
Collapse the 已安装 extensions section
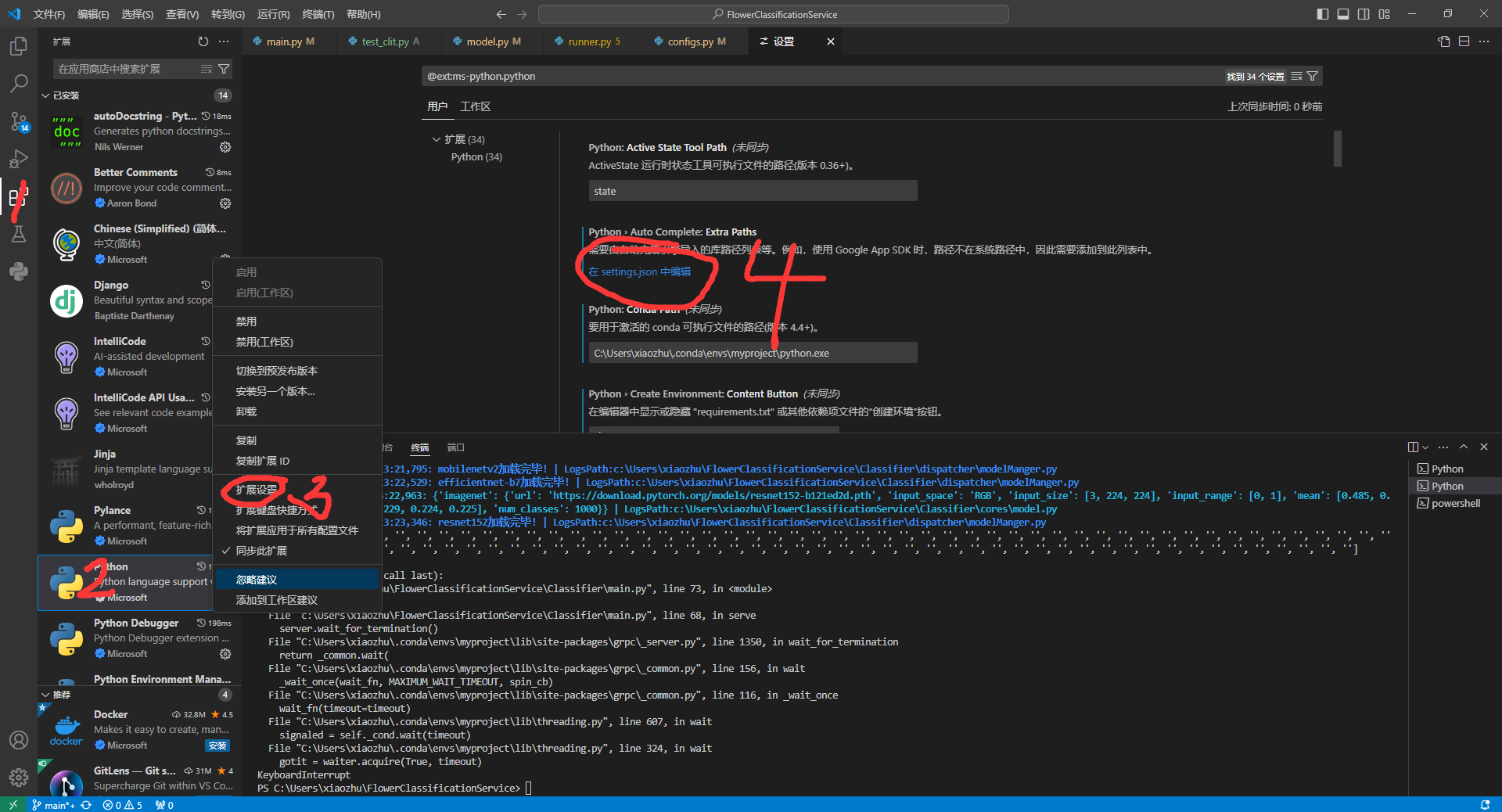click(x=45, y=95)
